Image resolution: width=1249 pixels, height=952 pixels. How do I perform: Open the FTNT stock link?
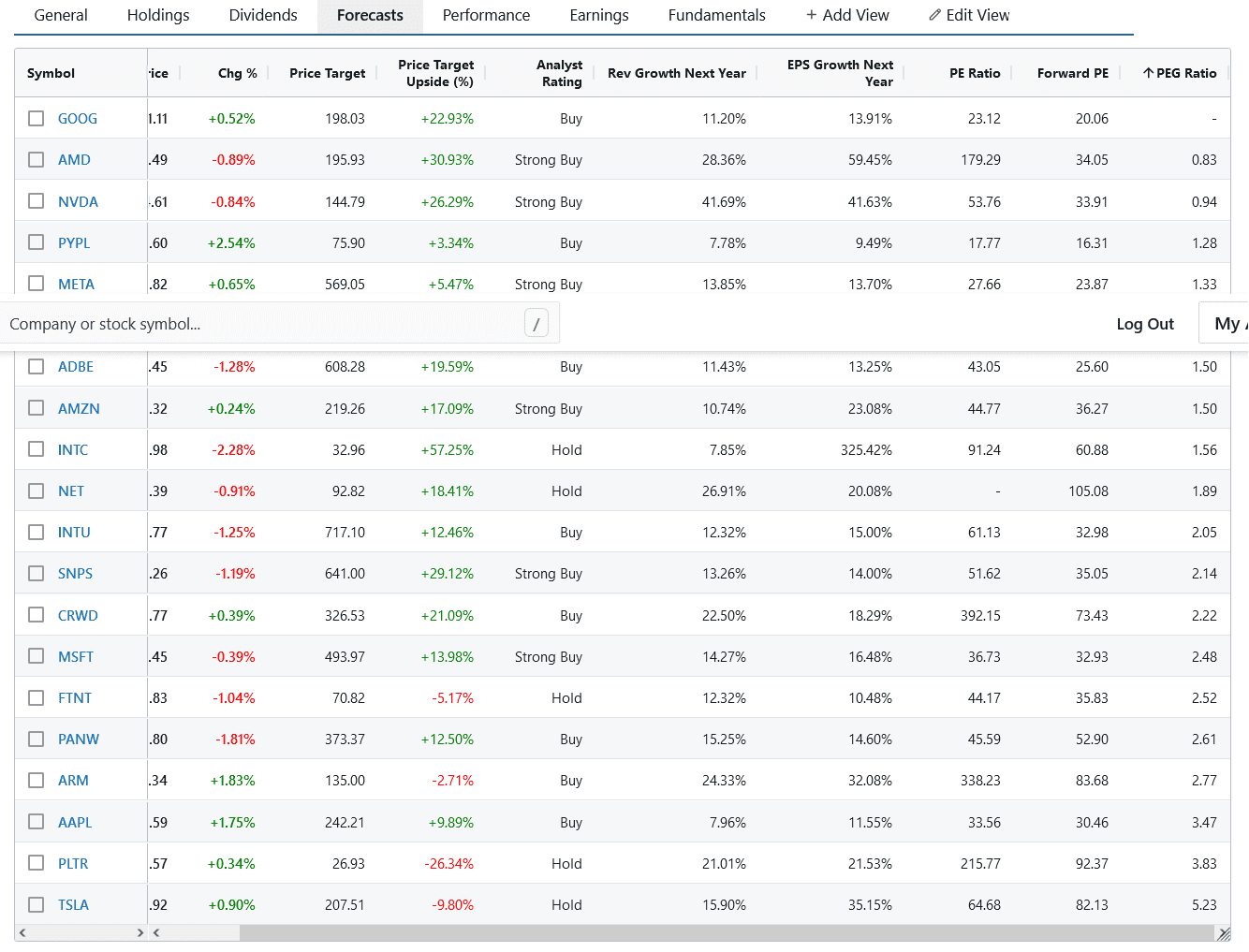[75, 698]
